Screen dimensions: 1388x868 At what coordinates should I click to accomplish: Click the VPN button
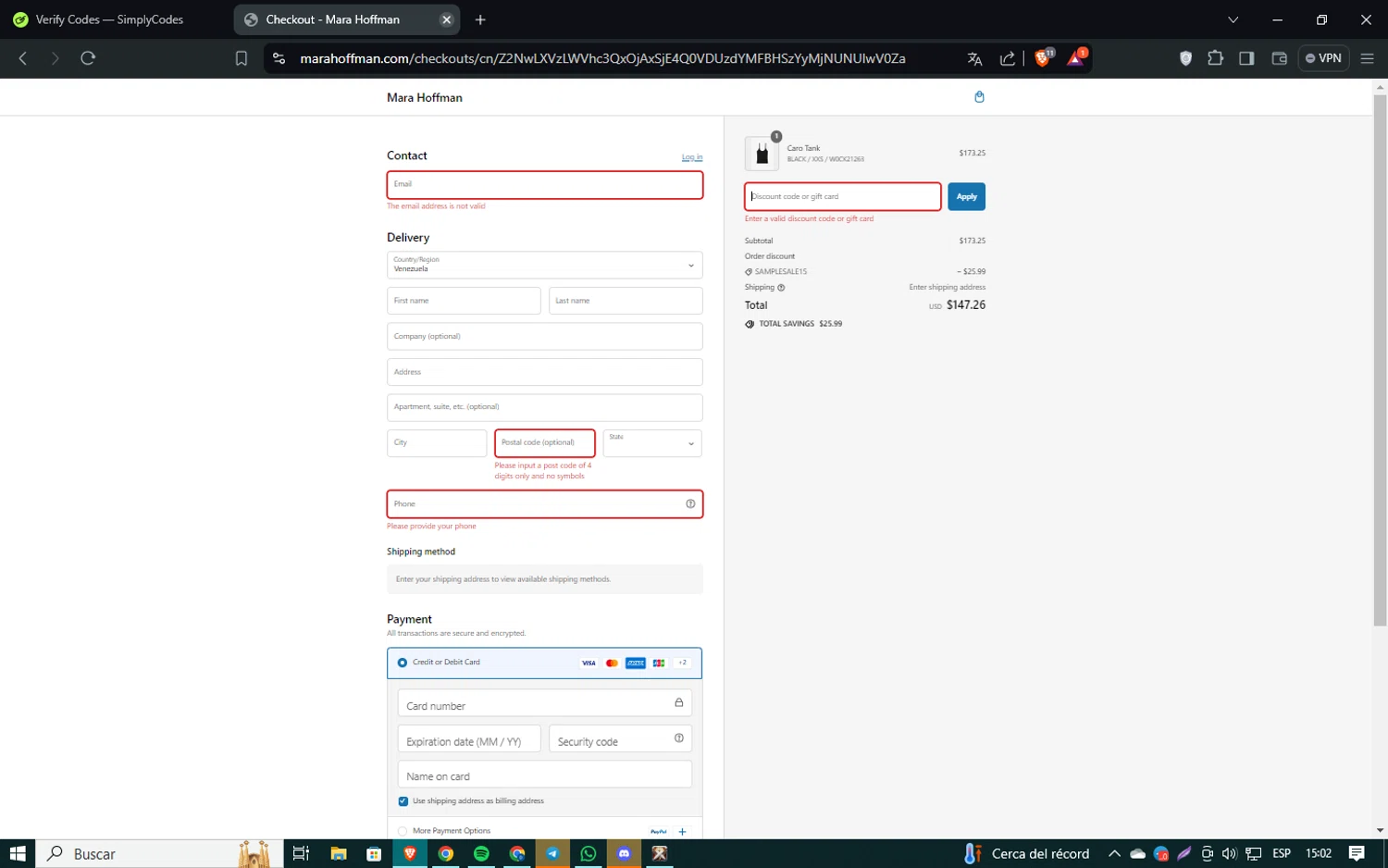[x=1323, y=58]
